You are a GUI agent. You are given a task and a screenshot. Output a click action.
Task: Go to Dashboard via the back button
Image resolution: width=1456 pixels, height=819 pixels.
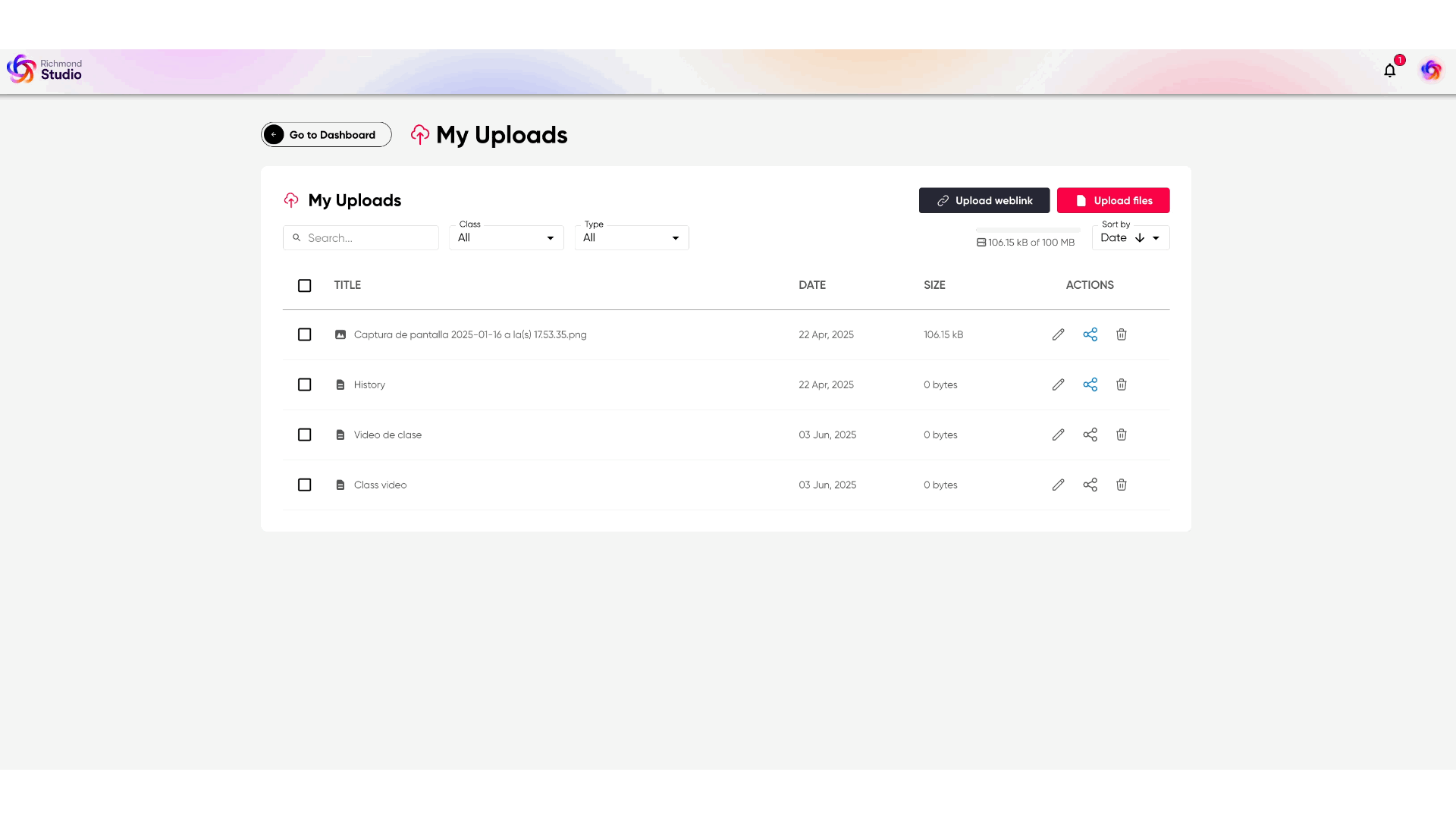tap(326, 135)
